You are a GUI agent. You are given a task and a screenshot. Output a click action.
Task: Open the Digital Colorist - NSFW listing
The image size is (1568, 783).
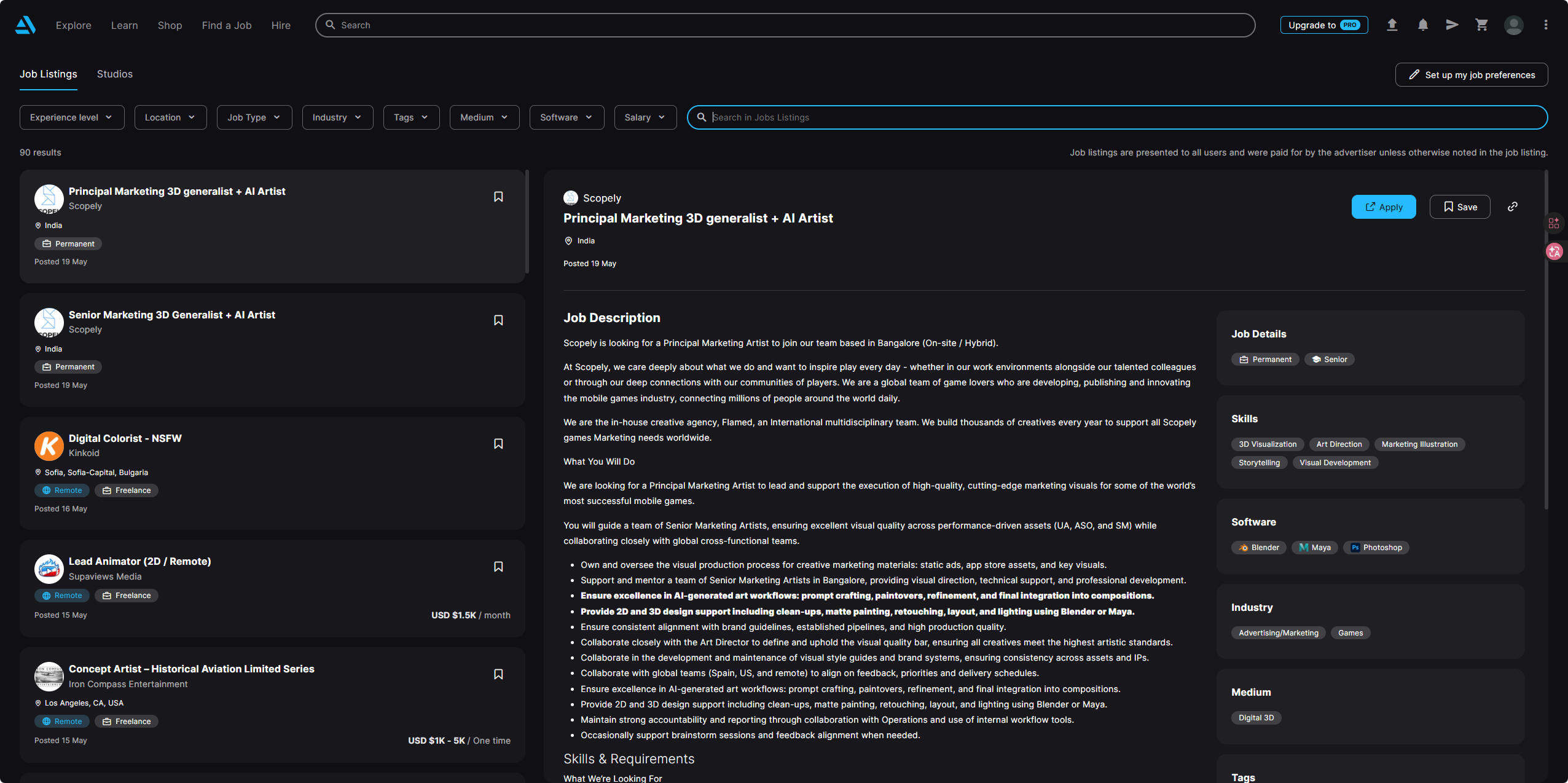click(x=125, y=438)
